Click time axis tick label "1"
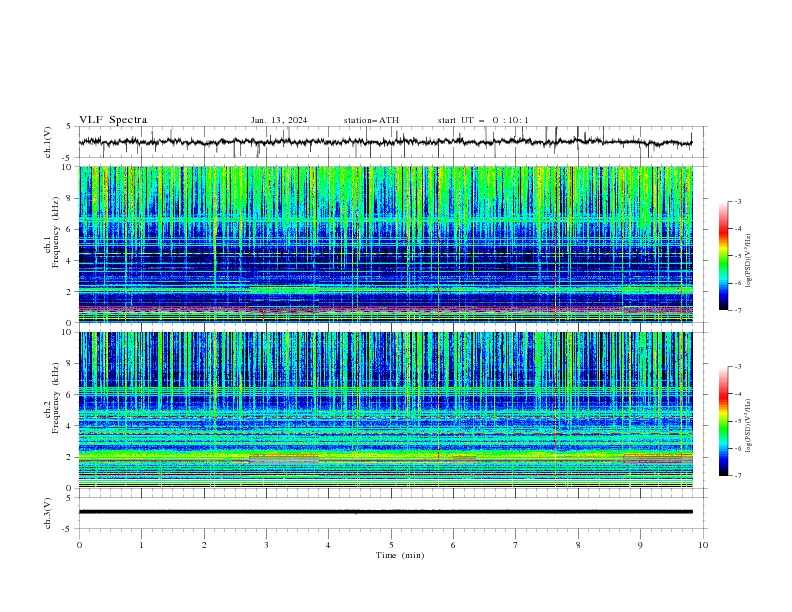Image resolution: width=792 pixels, height=612 pixels. [x=141, y=545]
